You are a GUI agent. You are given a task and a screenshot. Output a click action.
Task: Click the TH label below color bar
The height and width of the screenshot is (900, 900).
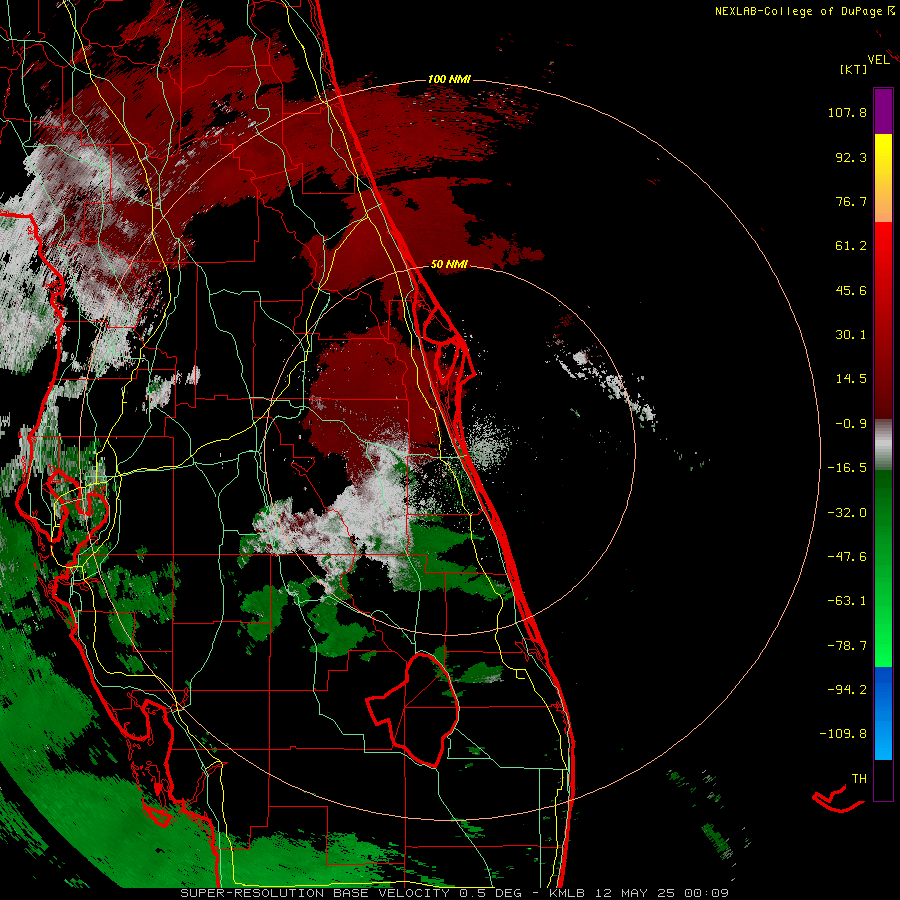(859, 779)
